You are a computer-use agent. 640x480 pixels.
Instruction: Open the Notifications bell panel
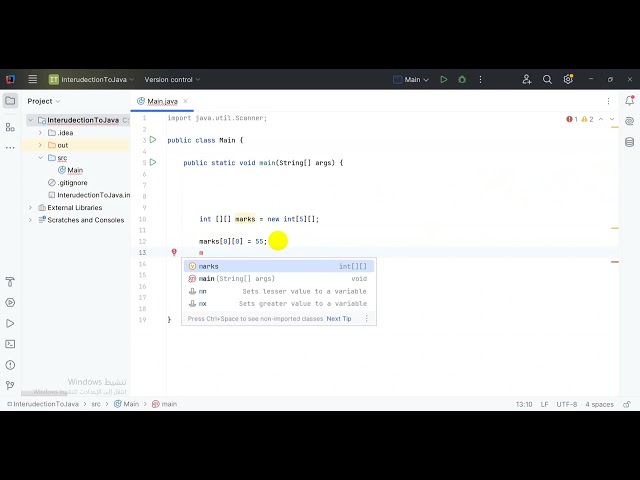[629, 101]
